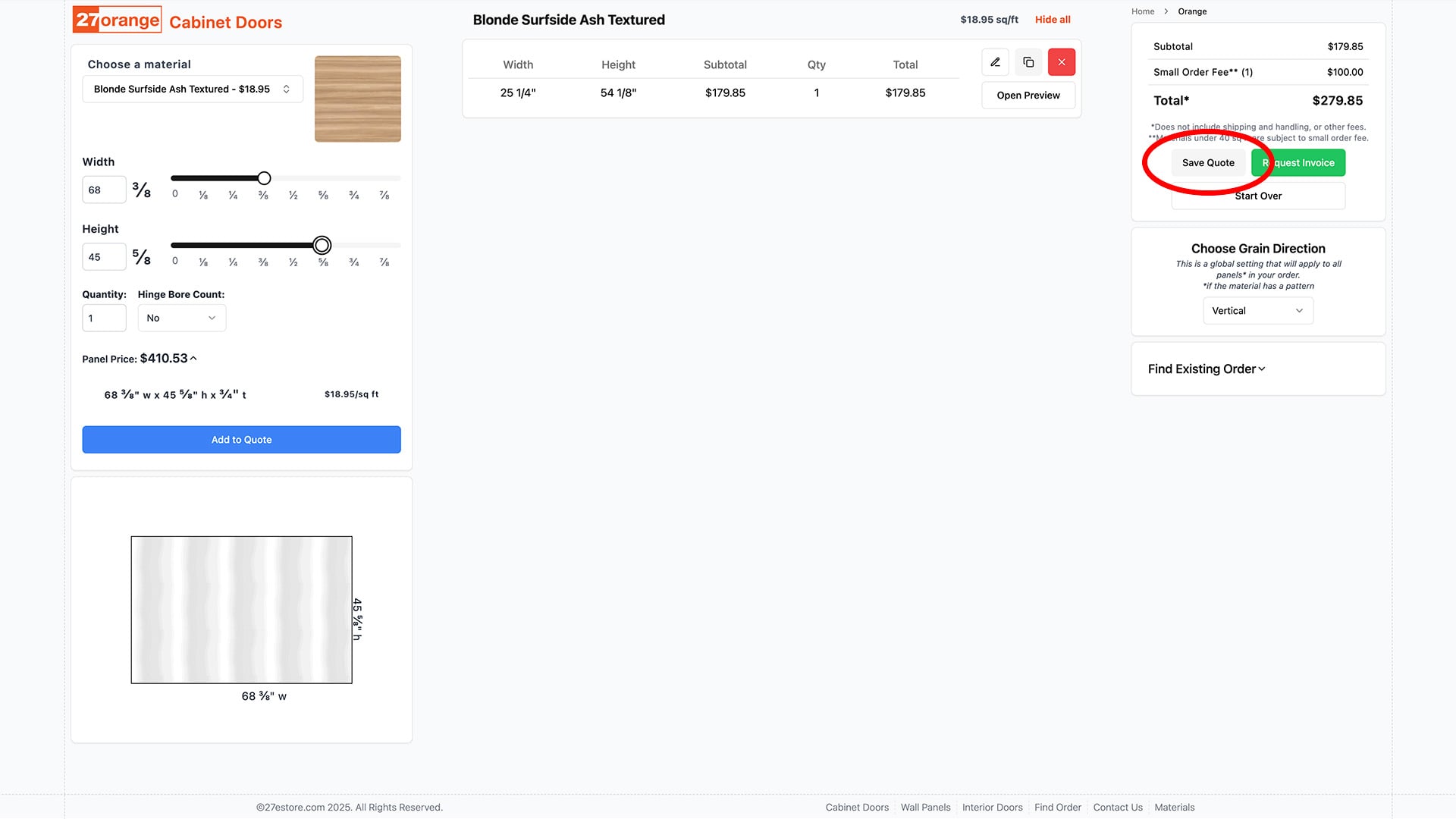This screenshot has width=1456, height=819.
Task: Delete quote row with red X icon
Action: 1061,62
